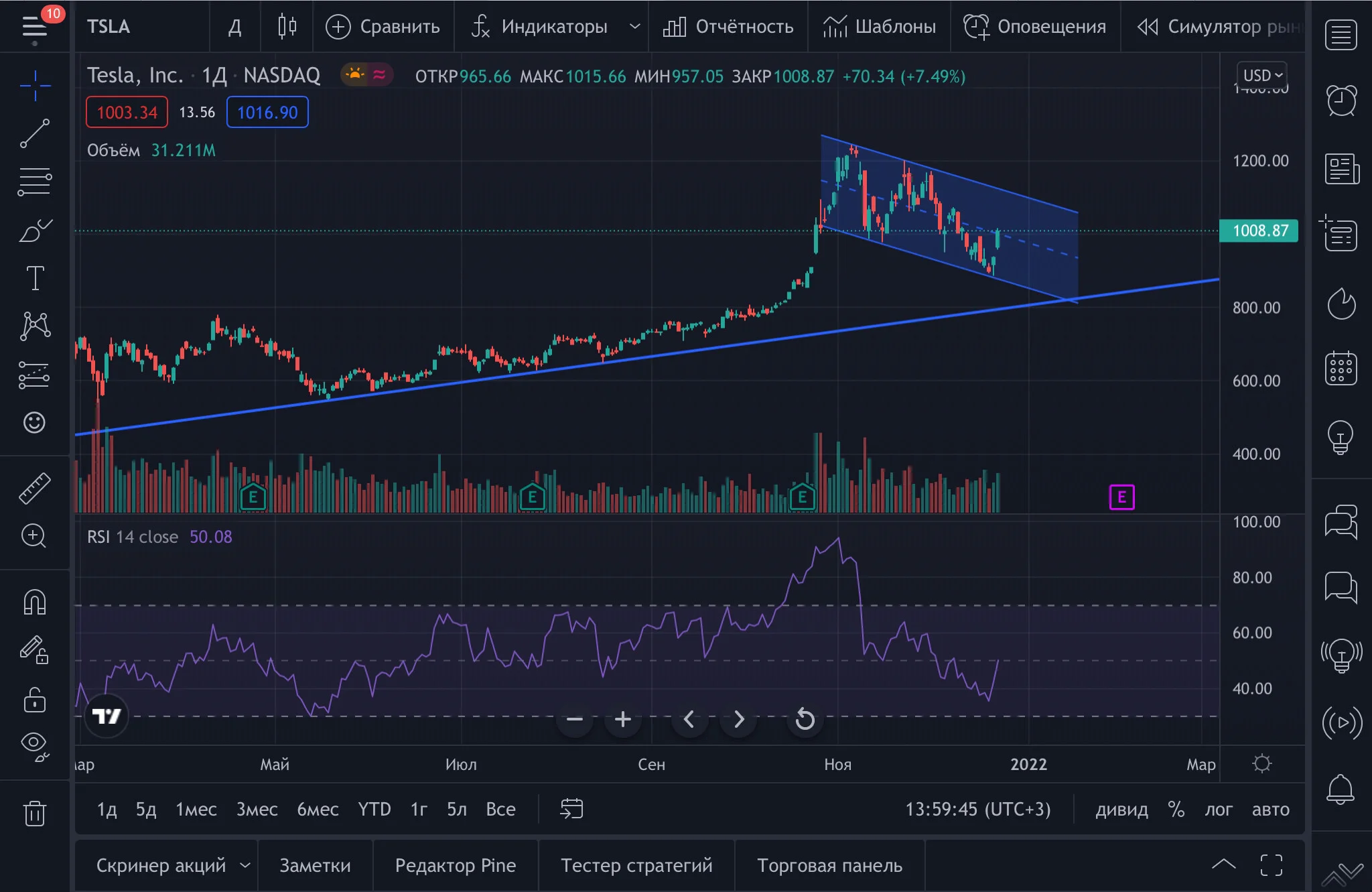This screenshot has width=1372, height=892.
Task: Expand the bottom panel chevron
Action: pyautogui.click(x=1224, y=864)
